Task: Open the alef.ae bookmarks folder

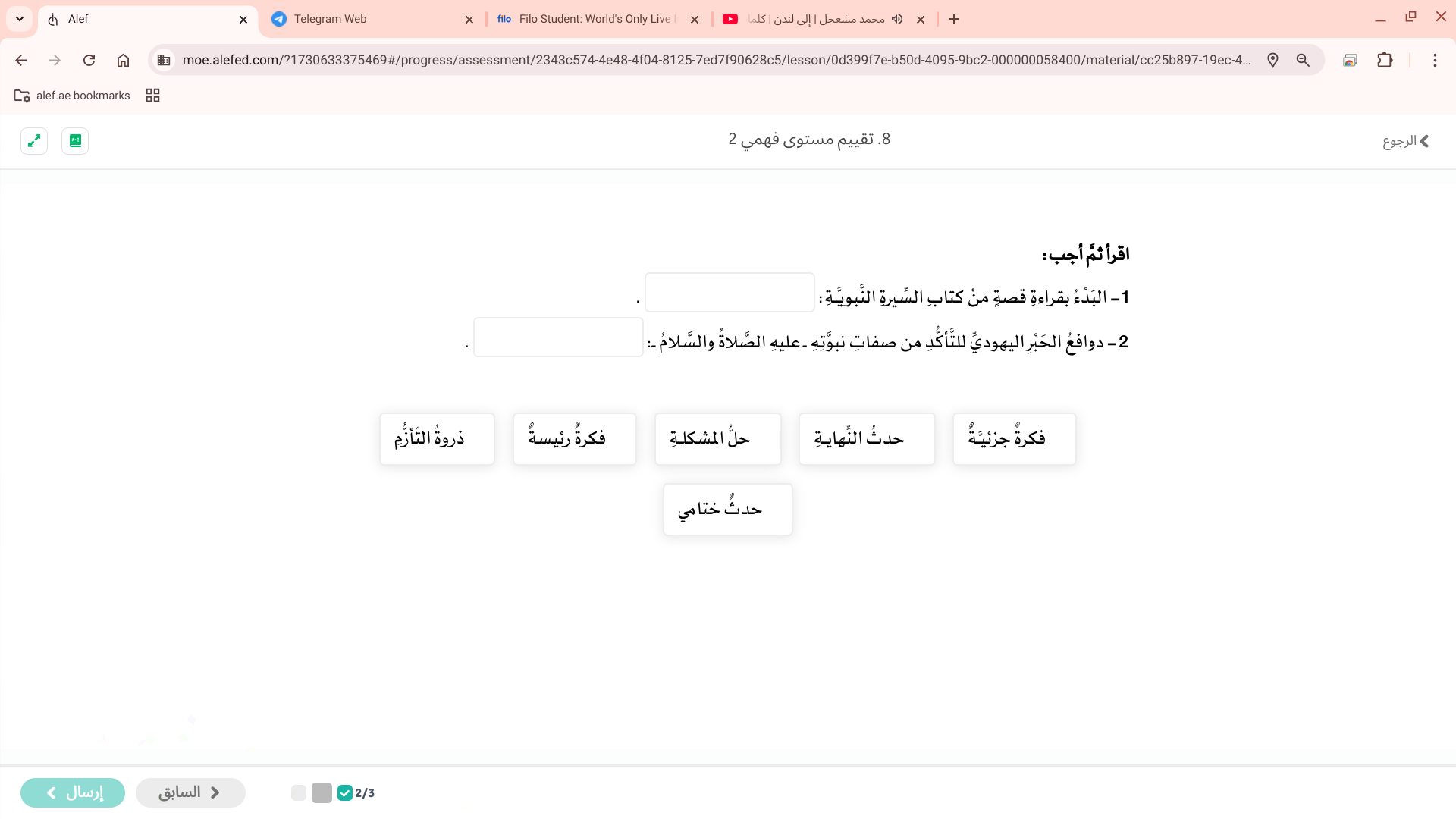Action: [x=71, y=95]
